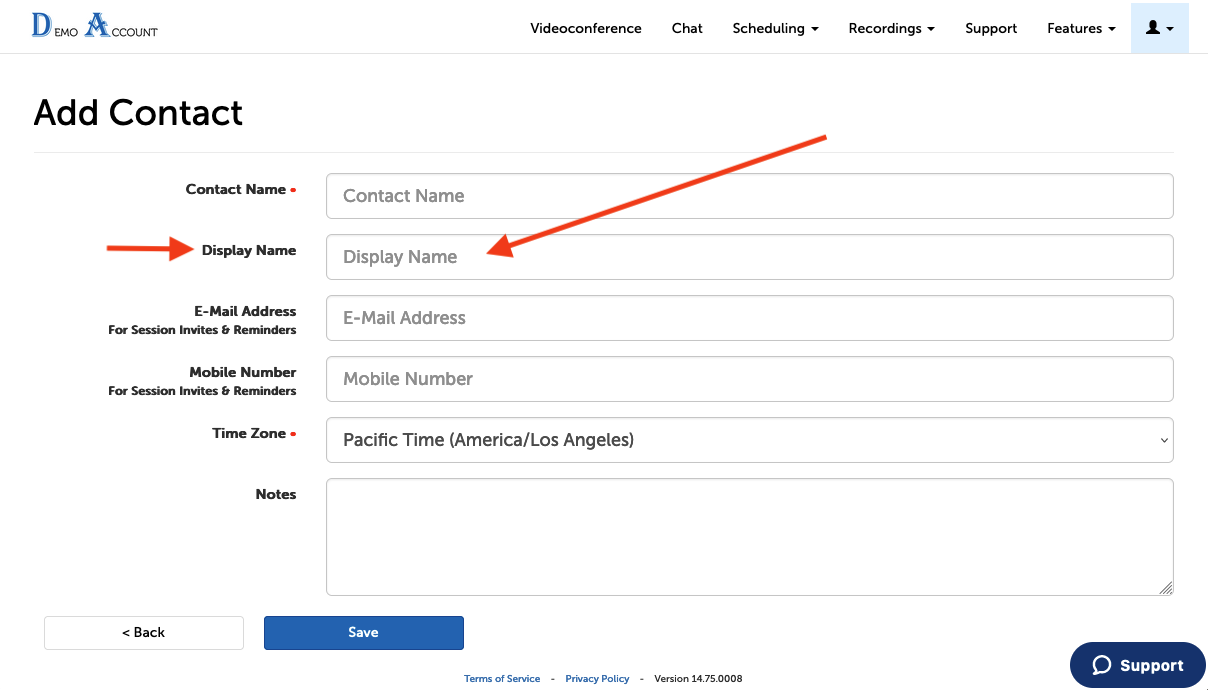1208x690 pixels.
Task: Go to the Chat page
Action: click(687, 28)
